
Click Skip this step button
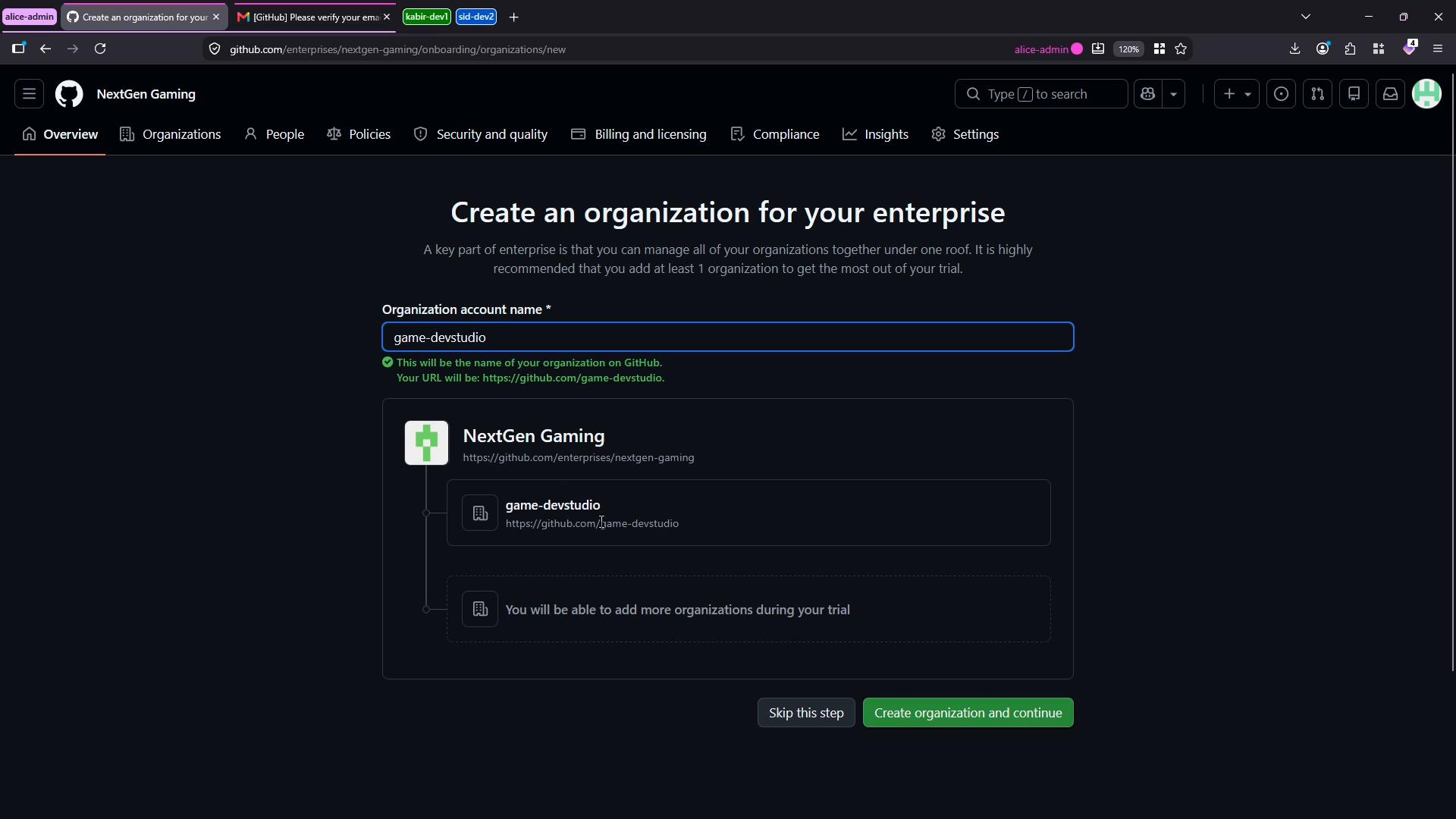pos(806,713)
